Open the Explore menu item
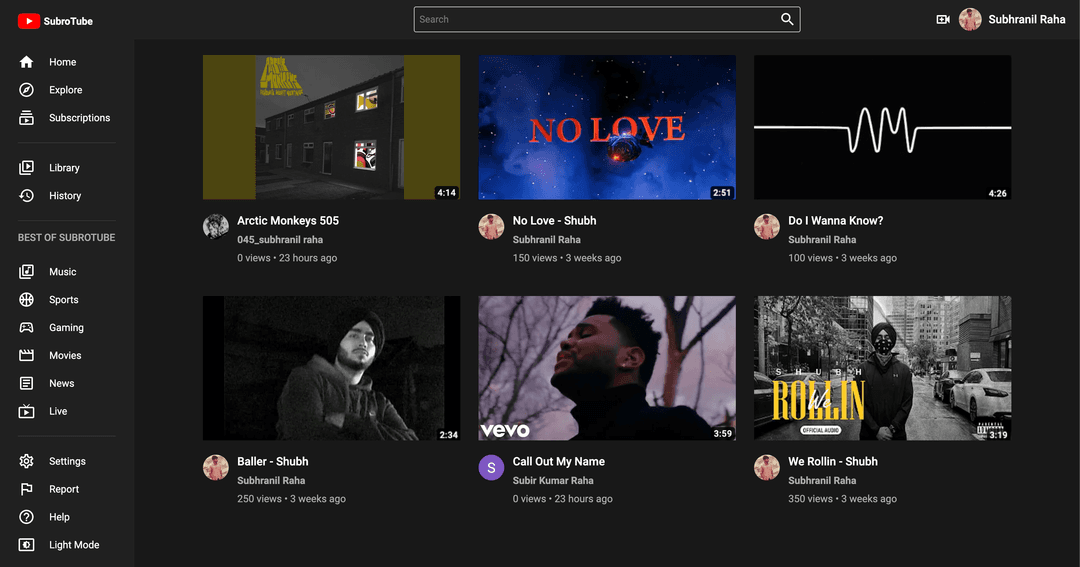This screenshot has width=1080, height=567. click(65, 90)
